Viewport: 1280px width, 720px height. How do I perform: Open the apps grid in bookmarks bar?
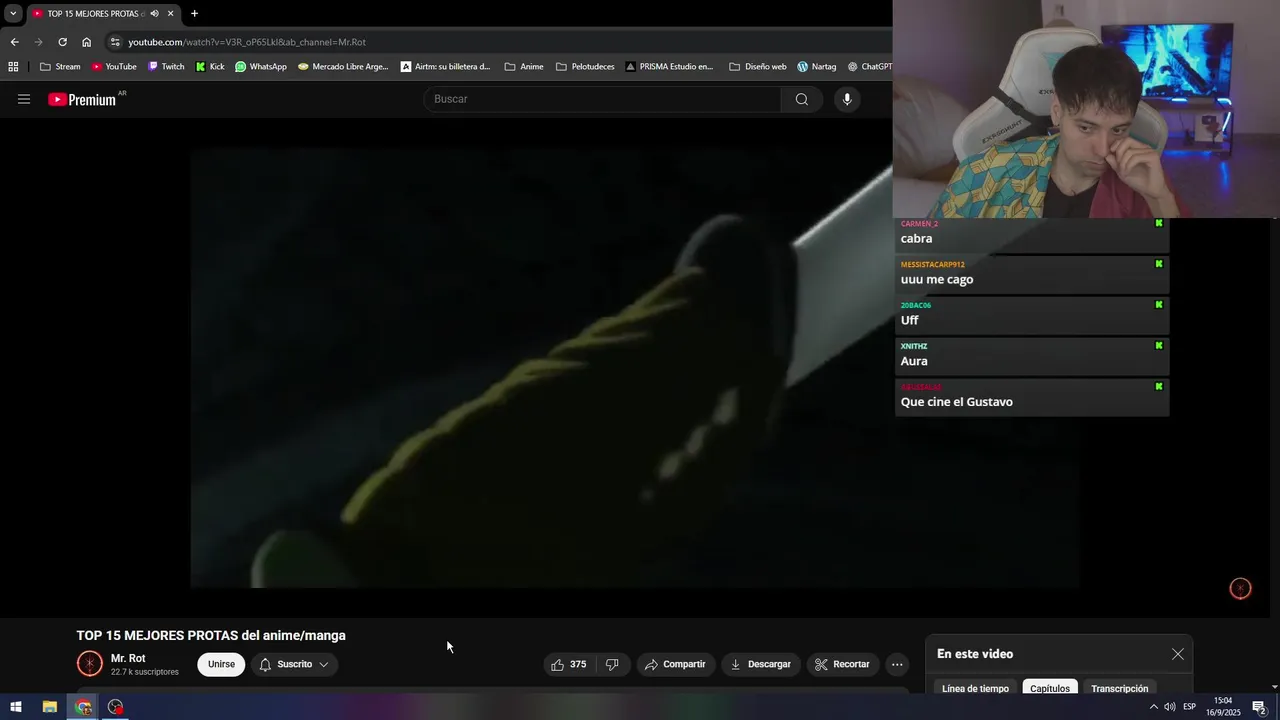click(13, 67)
